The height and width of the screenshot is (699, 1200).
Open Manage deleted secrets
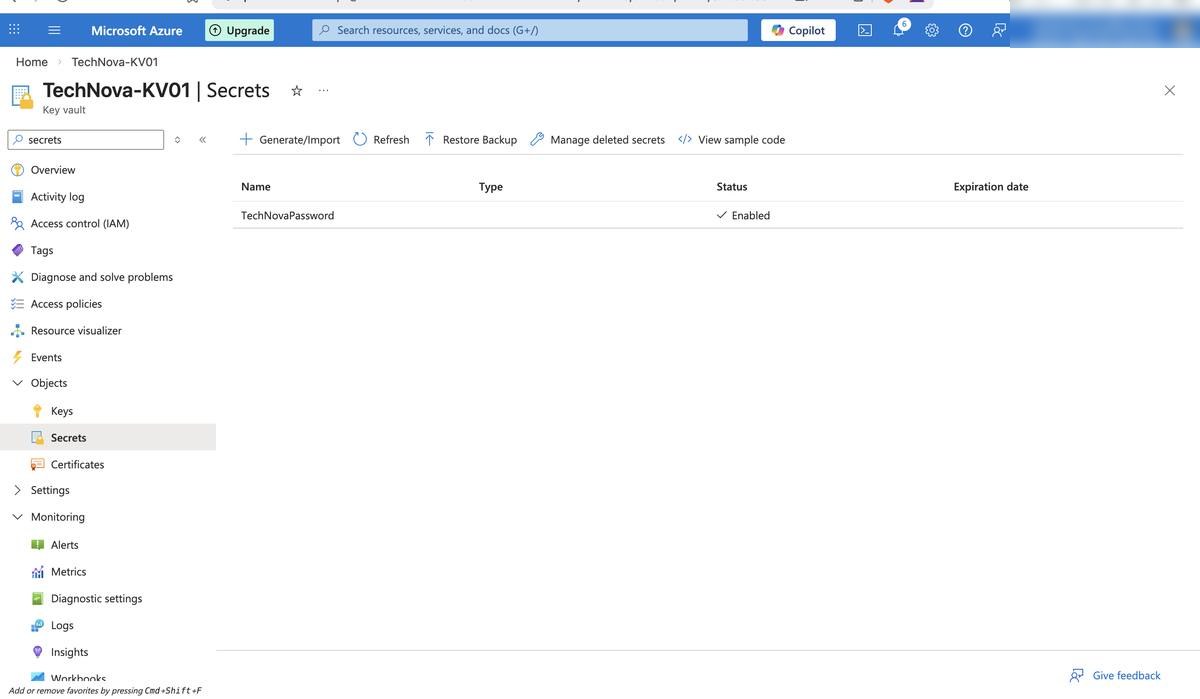click(x=597, y=140)
